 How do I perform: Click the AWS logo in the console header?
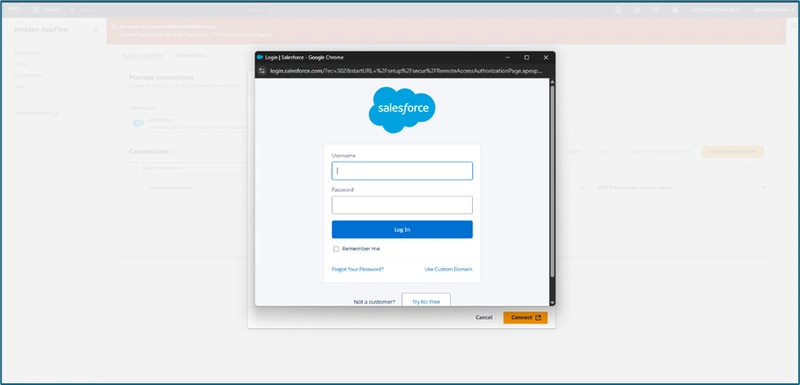pos(14,10)
